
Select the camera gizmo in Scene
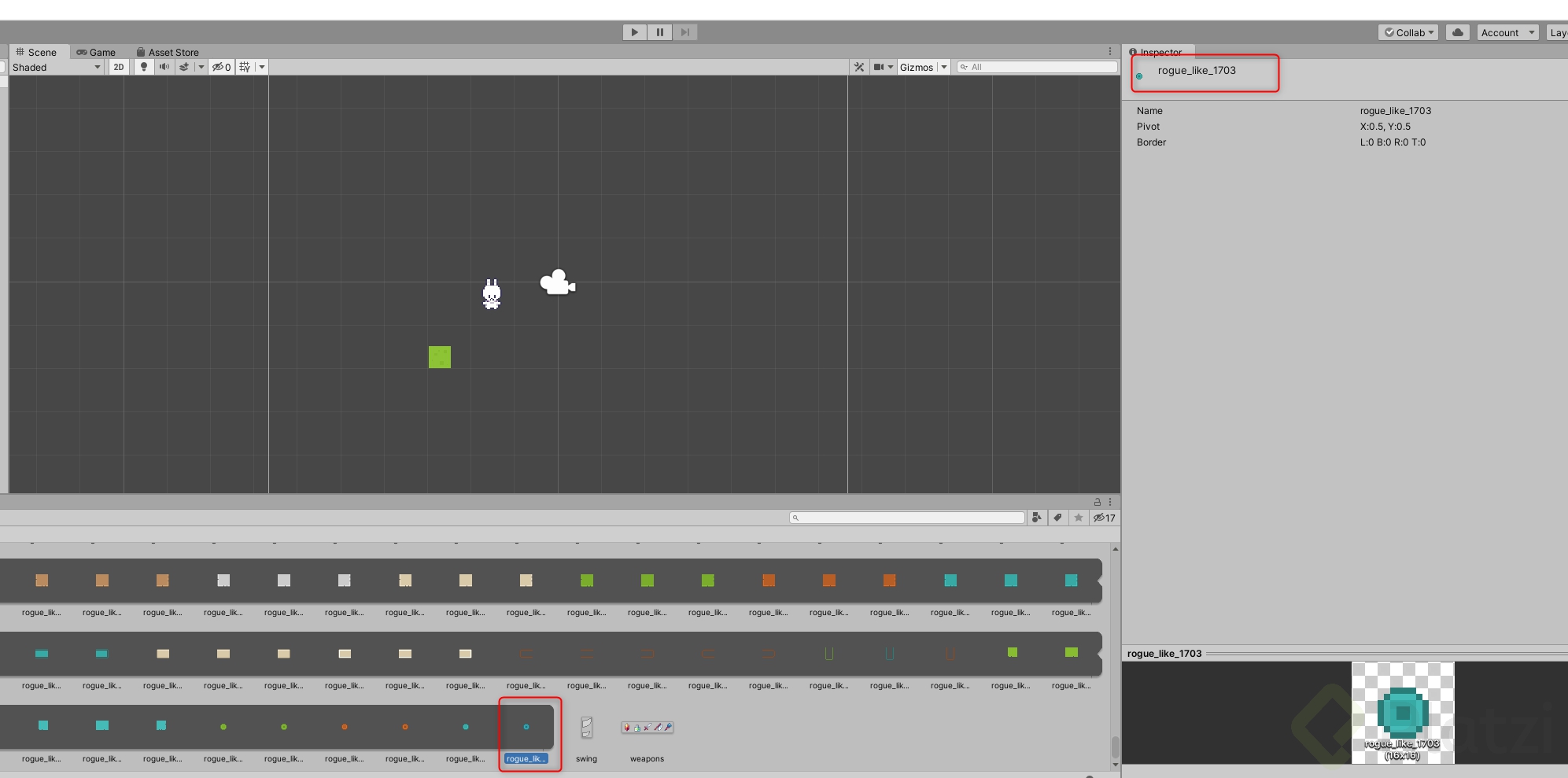[558, 282]
